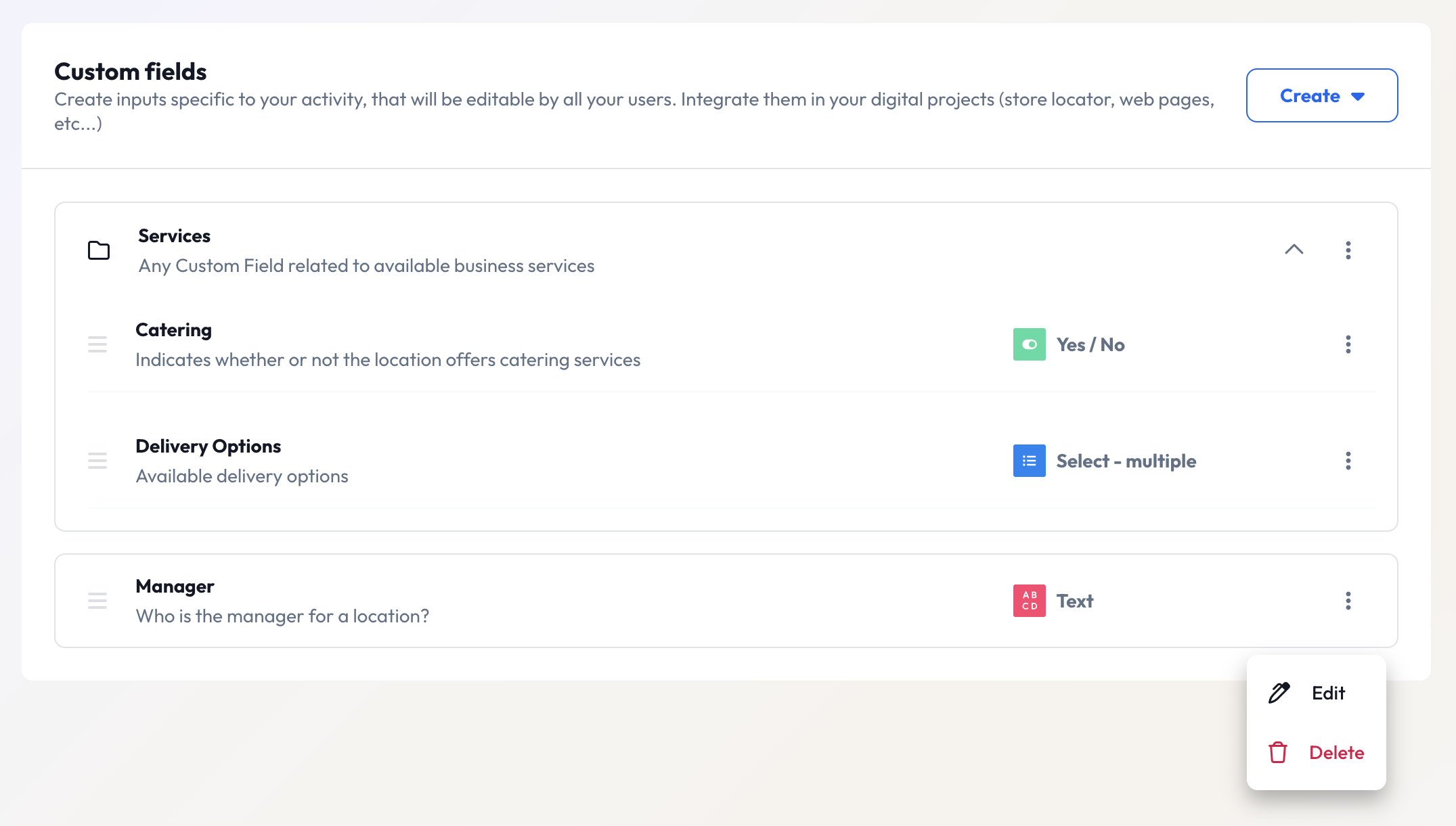Click the trash icon beside Delete

[x=1278, y=752]
